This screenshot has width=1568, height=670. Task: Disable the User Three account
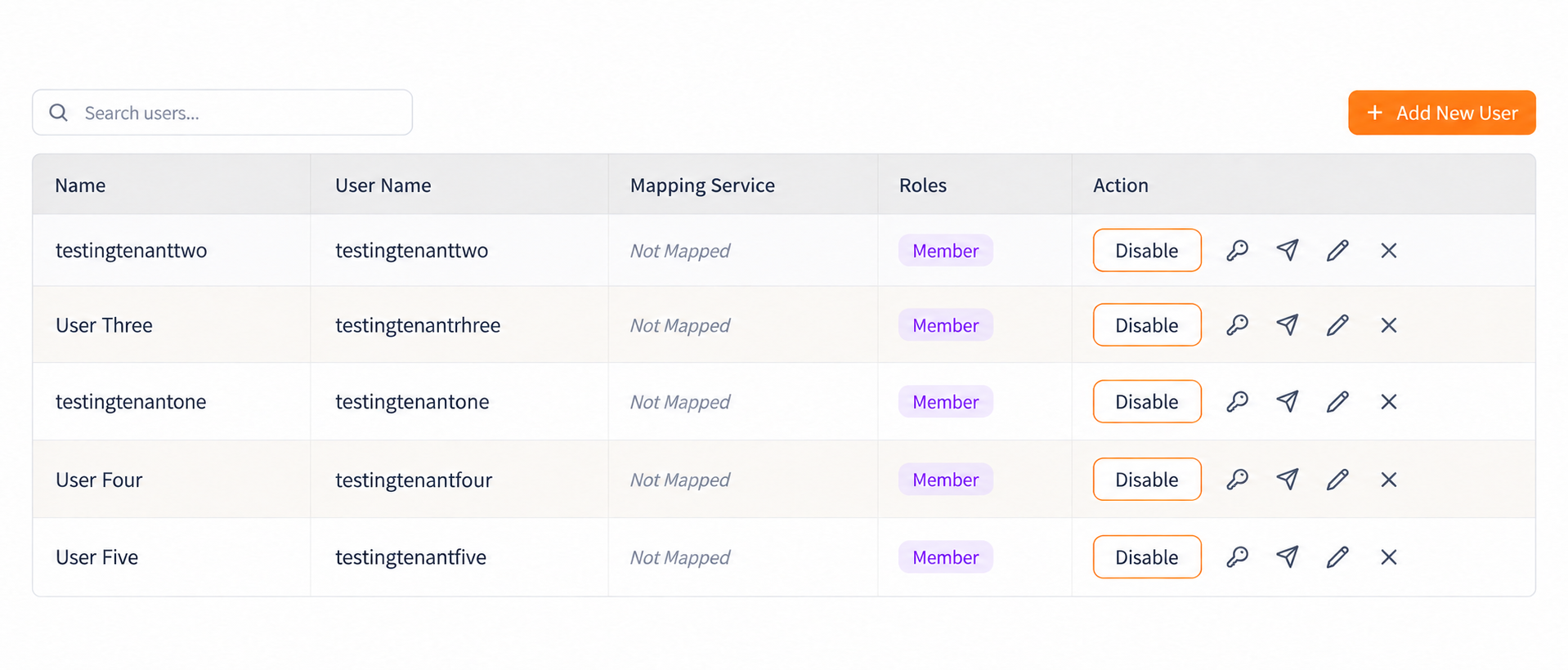tap(1147, 325)
